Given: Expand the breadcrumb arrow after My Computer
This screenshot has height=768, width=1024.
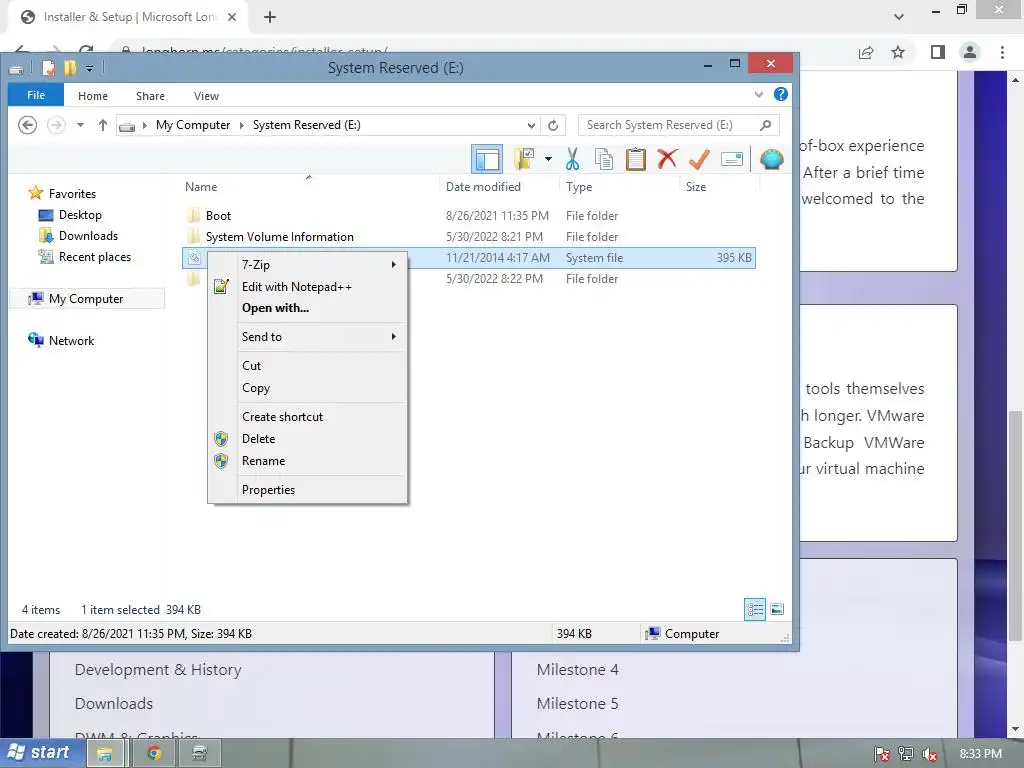Looking at the screenshot, I should tap(241, 125).
